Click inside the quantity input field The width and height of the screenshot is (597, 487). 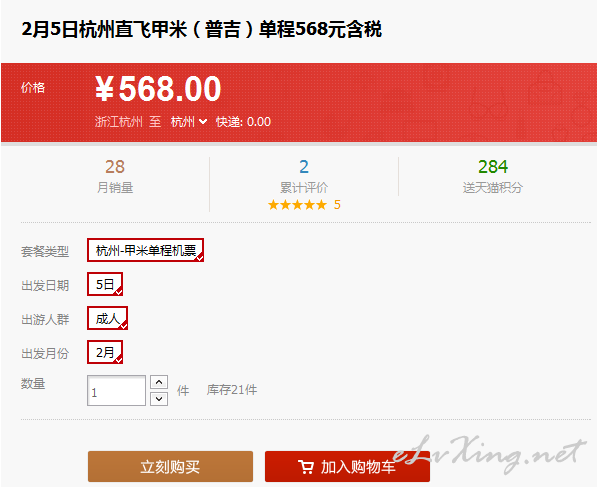click(116, 391)
